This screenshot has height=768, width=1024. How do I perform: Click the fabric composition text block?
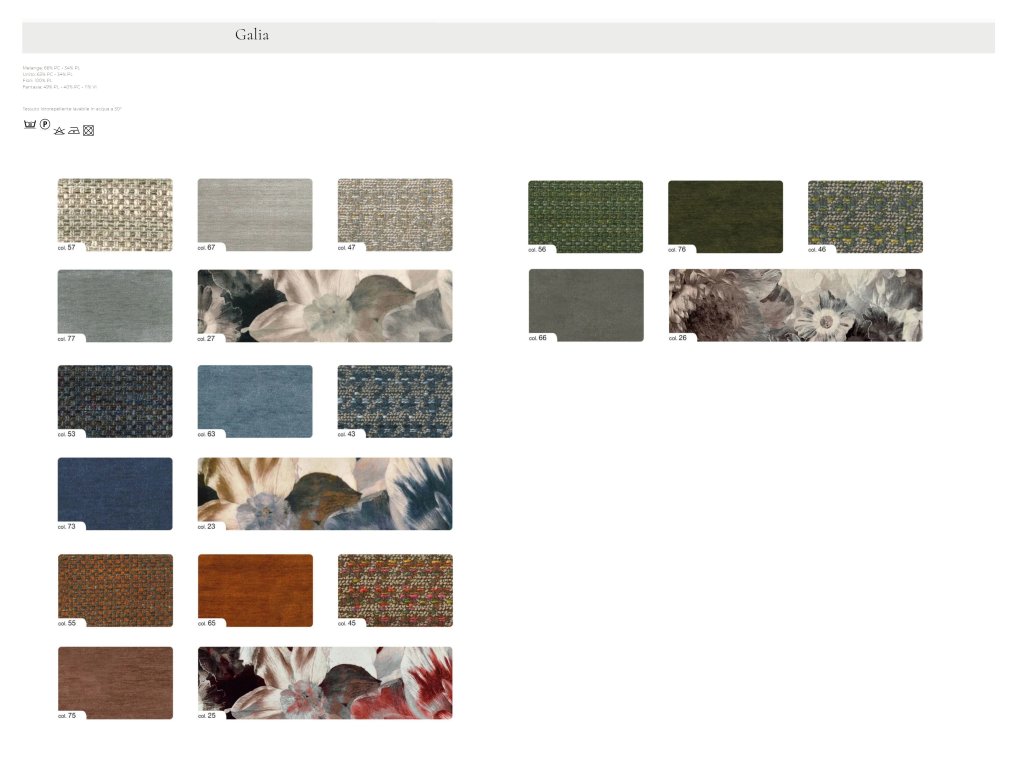tap(60, 77)
